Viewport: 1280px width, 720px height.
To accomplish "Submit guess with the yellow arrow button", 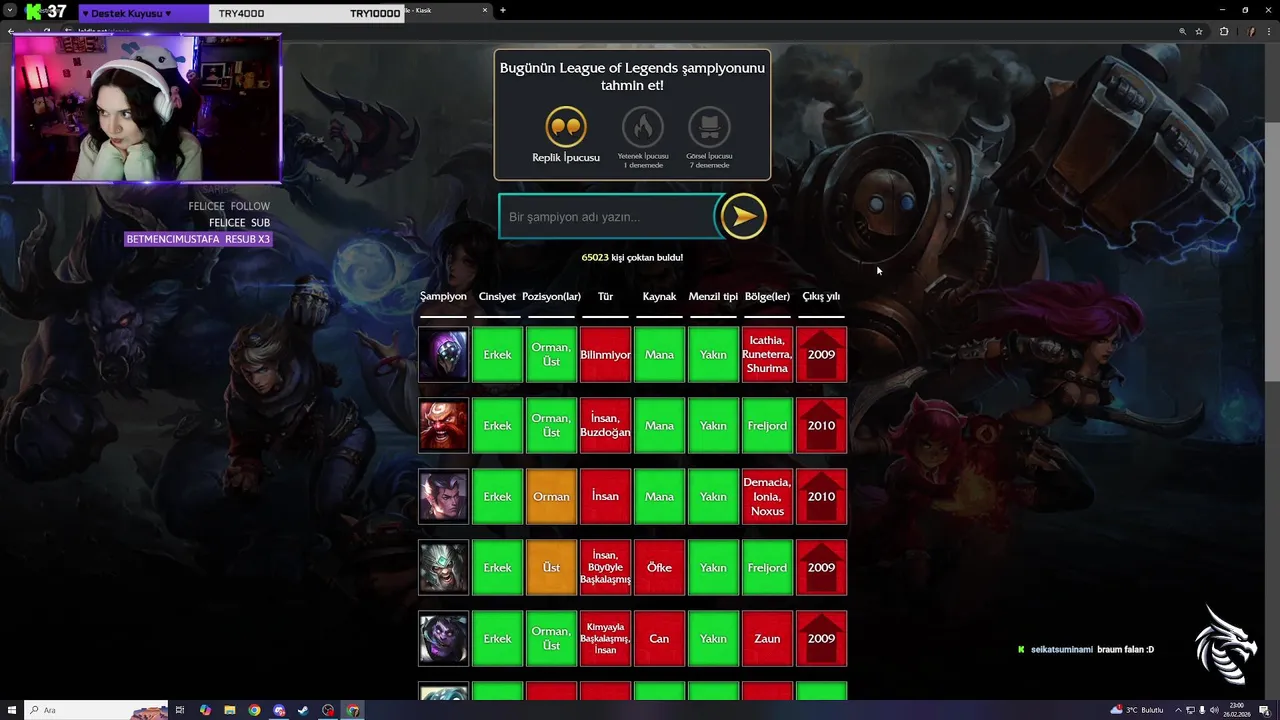I will [743, 216].
